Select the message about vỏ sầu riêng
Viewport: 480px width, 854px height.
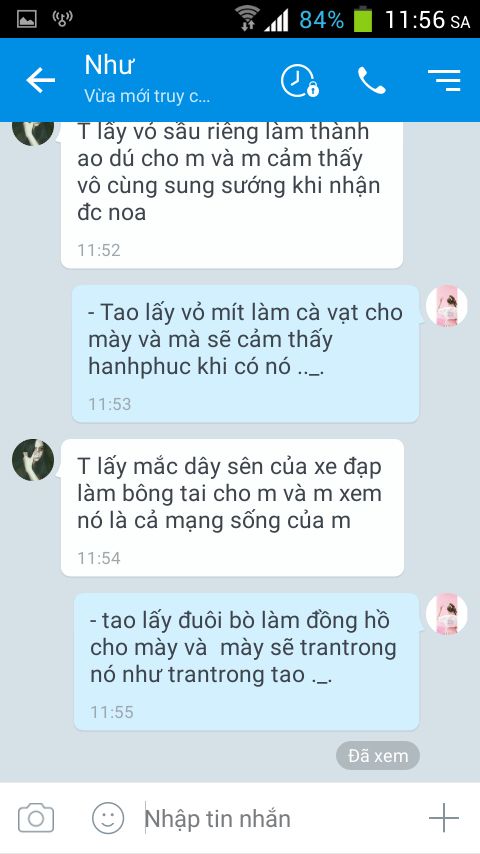[232, 195]
